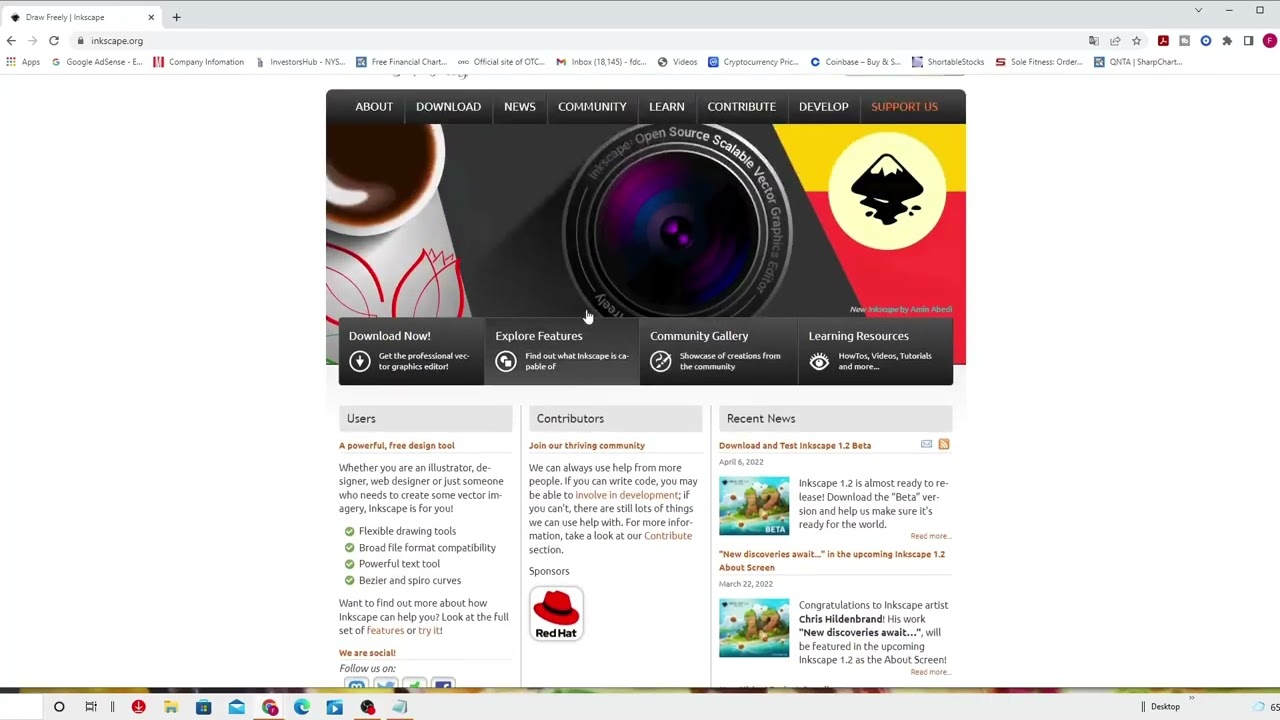The width and height of the screenshot is (1280, 720).
Task: Open Microsoft Edge from the taskbar
Action: pyautogui.click(x=302, y=707)
